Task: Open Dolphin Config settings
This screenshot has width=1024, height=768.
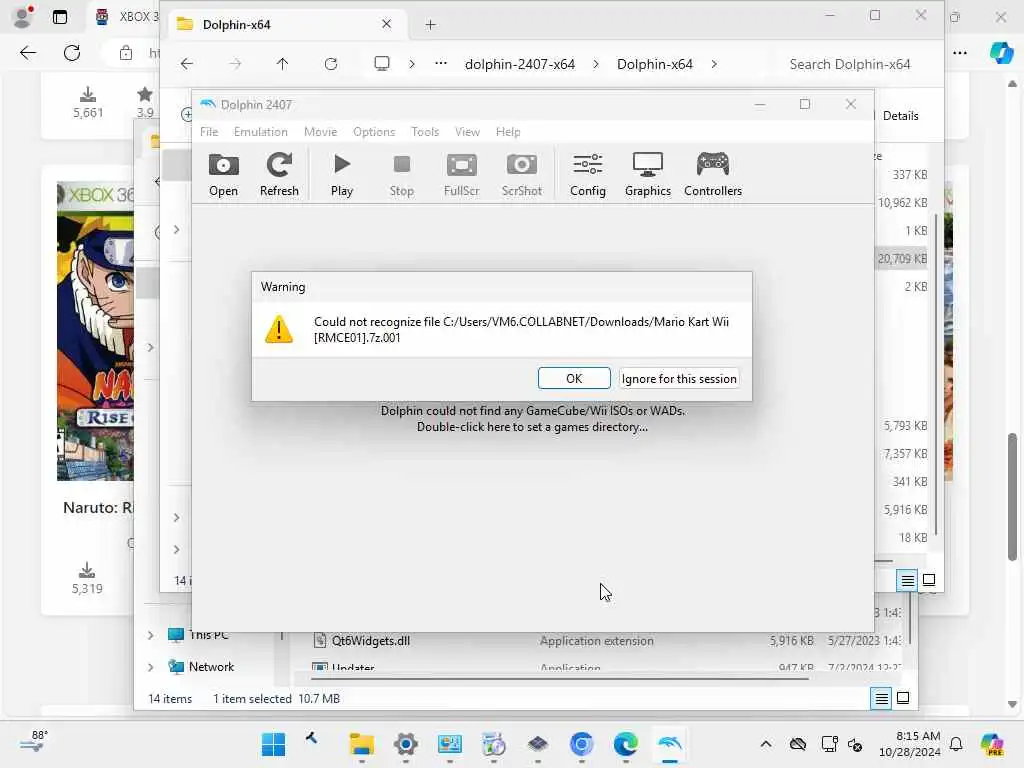Action: click(588, 174)
